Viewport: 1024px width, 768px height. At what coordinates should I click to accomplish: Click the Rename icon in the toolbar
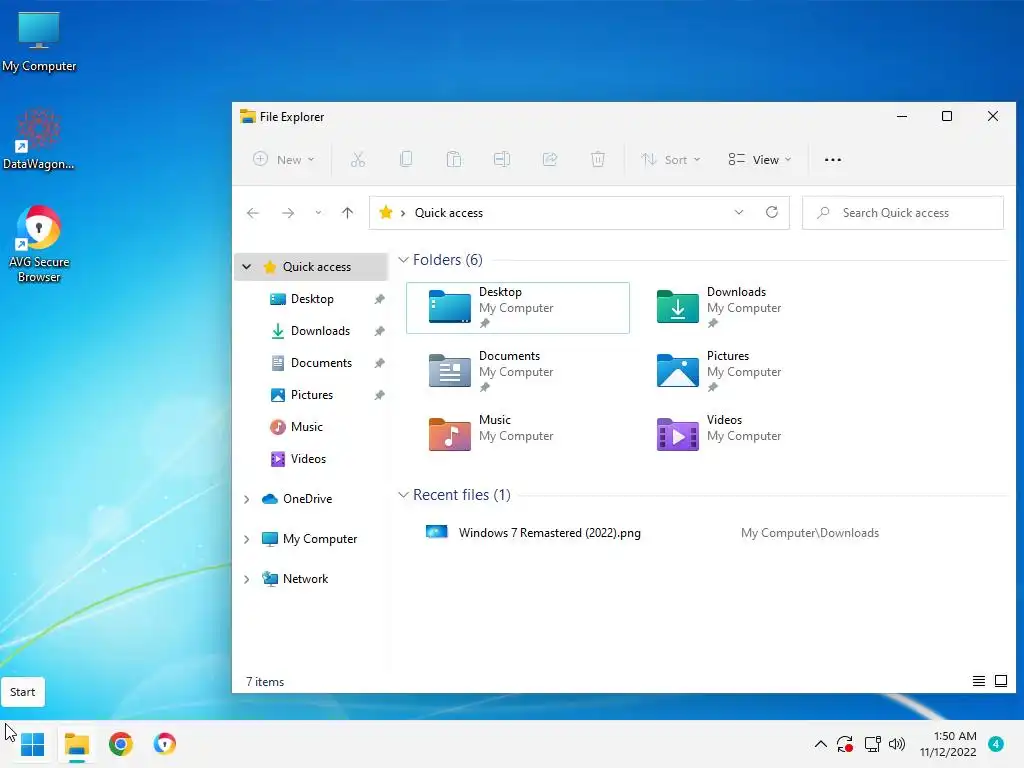click(x=502, y=159)
